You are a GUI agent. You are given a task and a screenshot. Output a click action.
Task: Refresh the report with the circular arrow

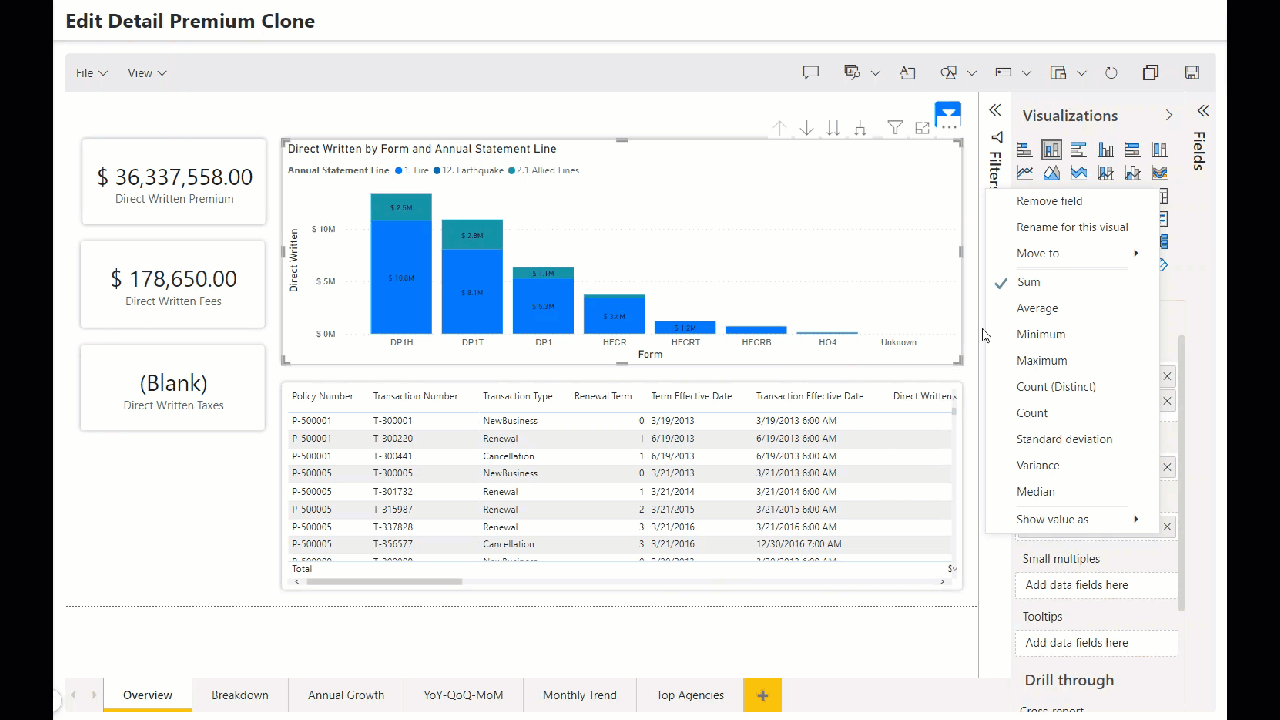coord(1111,73)
